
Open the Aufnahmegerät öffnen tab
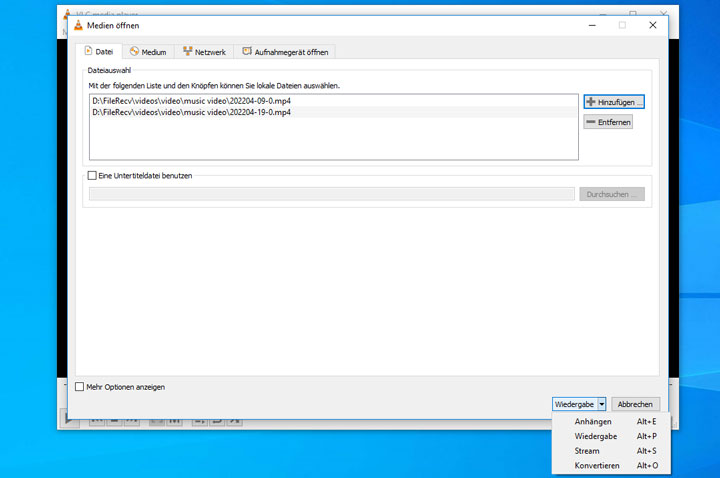(x=285, y=52)
